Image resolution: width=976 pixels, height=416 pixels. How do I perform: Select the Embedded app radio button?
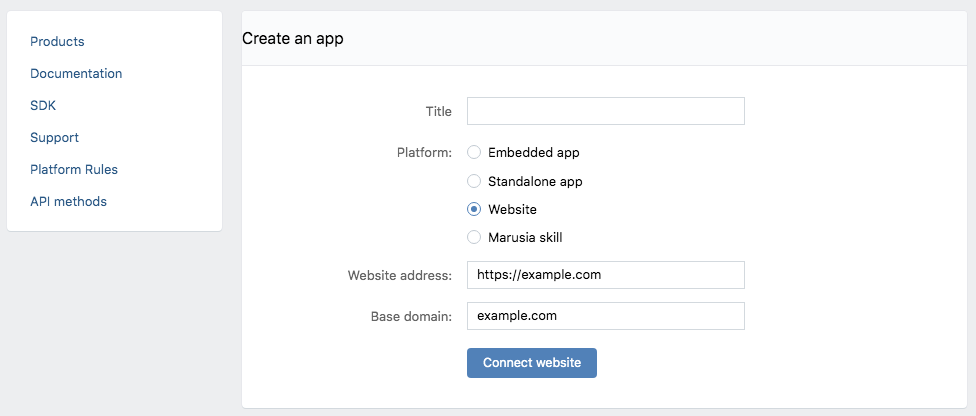(x=474, y=152)
